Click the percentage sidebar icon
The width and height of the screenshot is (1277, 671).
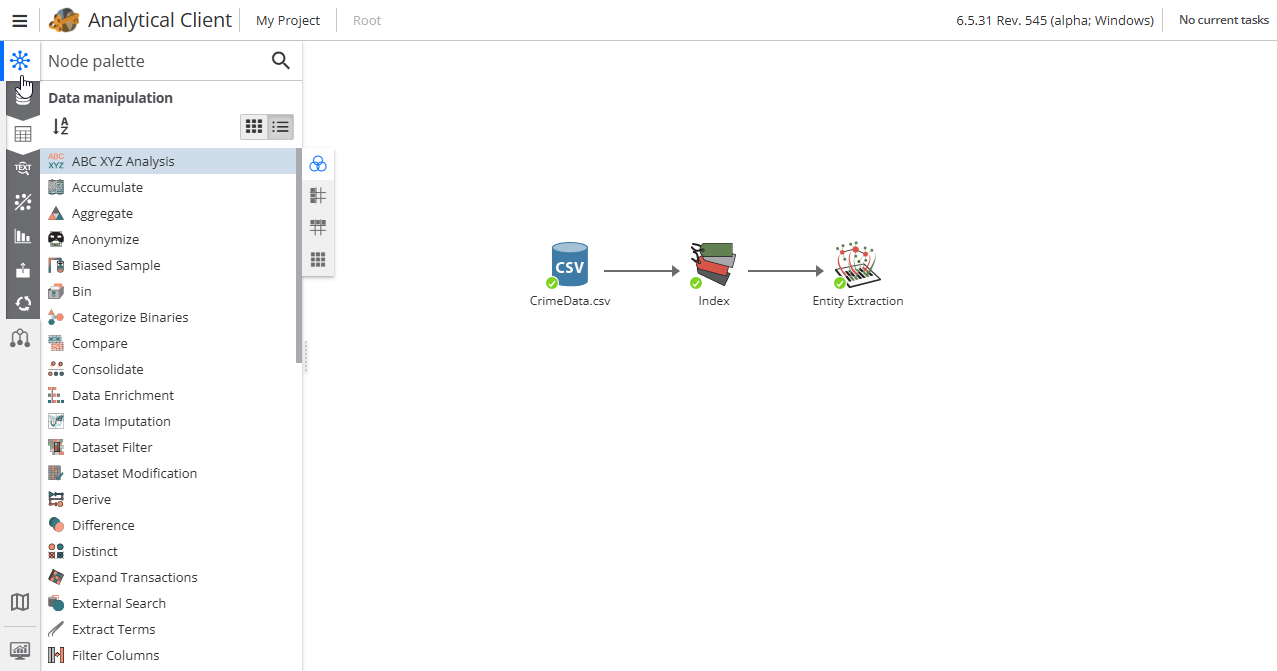click(21, 202)
